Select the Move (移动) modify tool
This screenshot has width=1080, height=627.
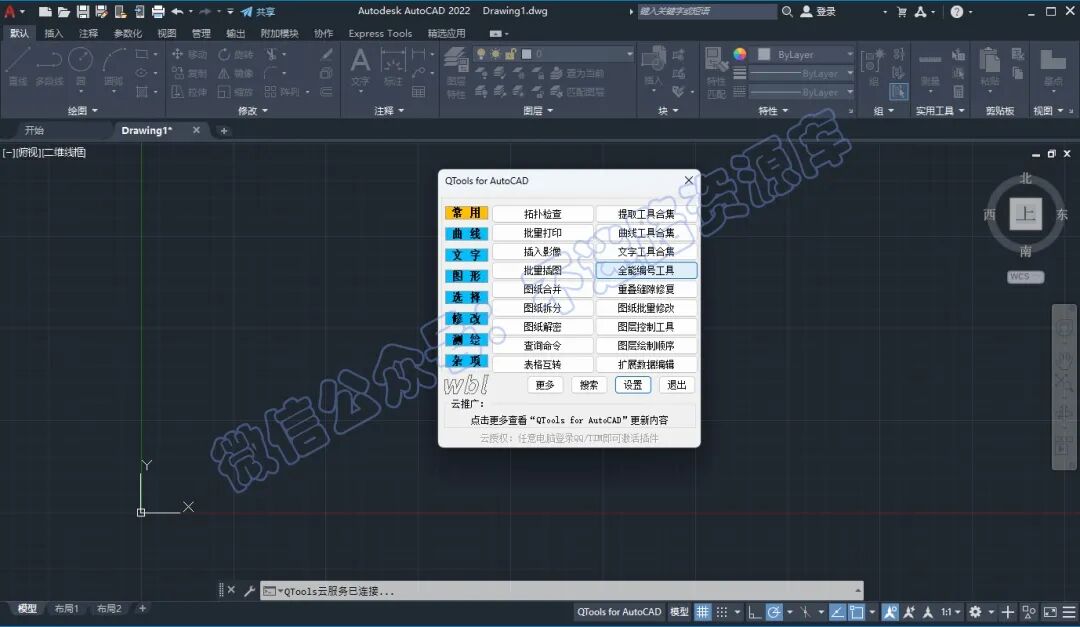coord(189,54)
